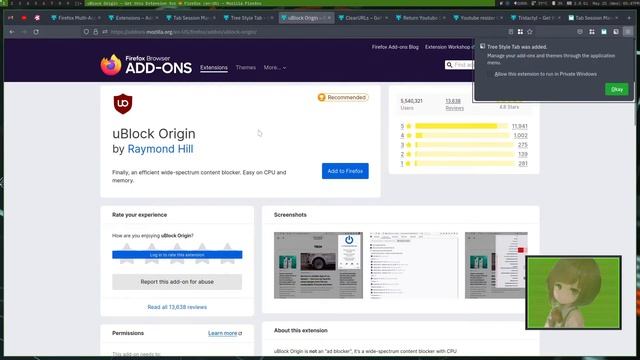Click the shield-shaped toolbar icon left of grid

(580, 32)
